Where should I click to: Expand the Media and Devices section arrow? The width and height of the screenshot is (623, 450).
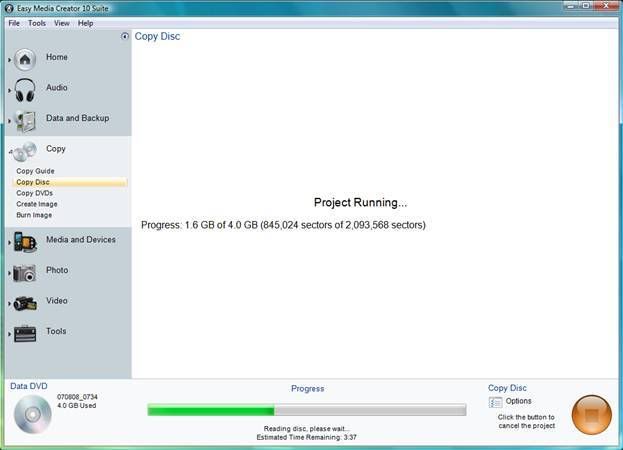pos(10,242)
